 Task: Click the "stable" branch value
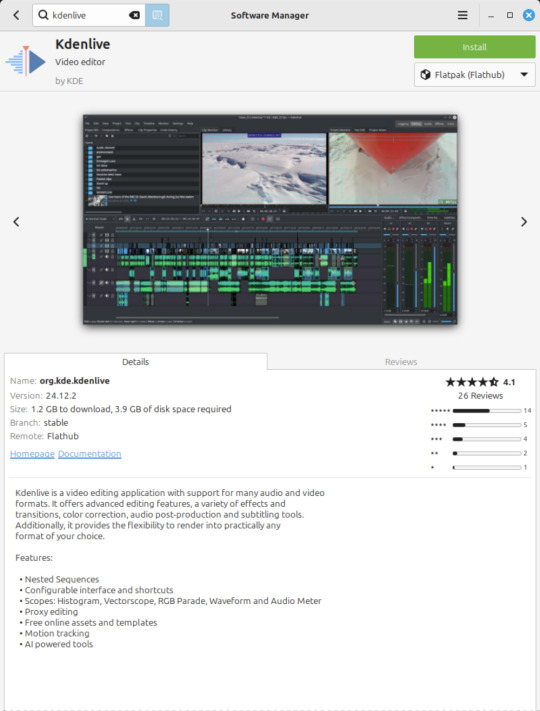click(56, 423)
